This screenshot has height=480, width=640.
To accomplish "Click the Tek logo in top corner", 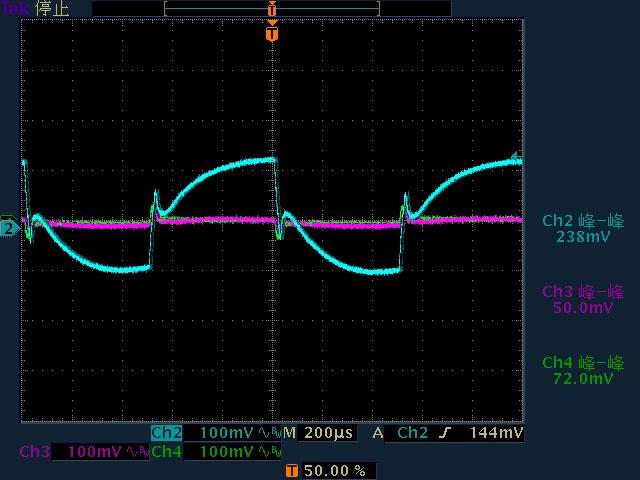I will click(x=16, y=8).
